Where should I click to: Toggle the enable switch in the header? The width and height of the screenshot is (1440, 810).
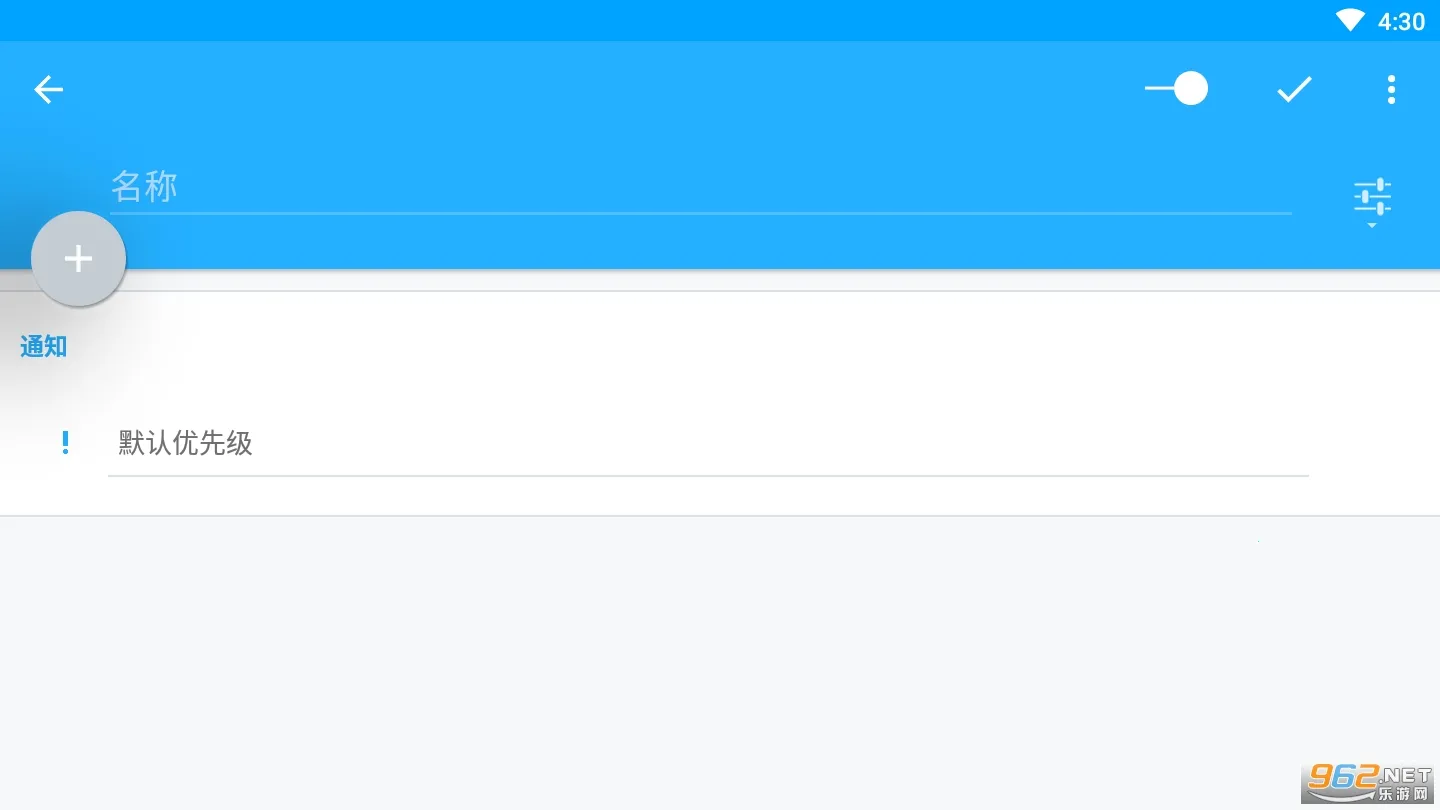1176,89
